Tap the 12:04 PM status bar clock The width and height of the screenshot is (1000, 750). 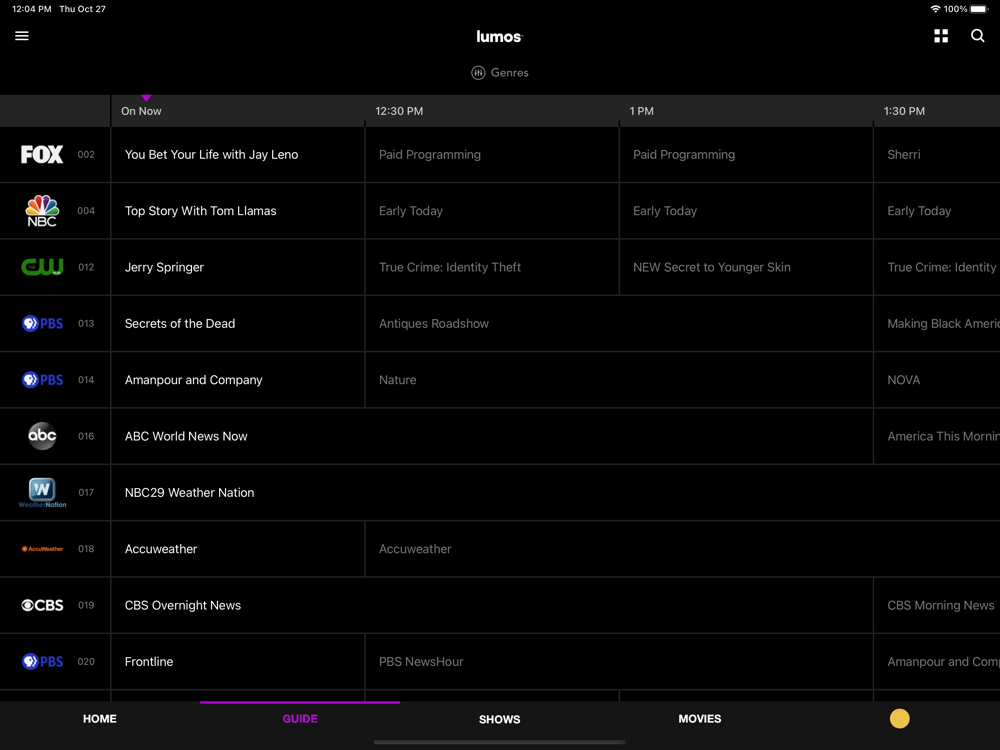32,9
